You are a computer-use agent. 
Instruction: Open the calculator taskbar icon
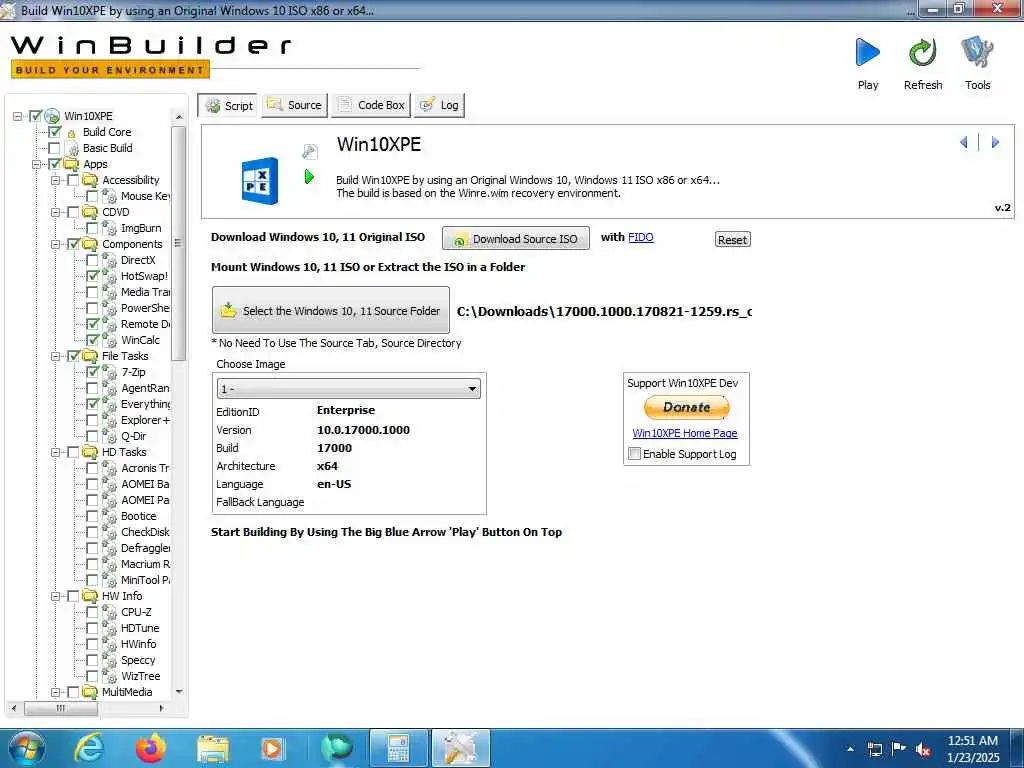[398, 748]
